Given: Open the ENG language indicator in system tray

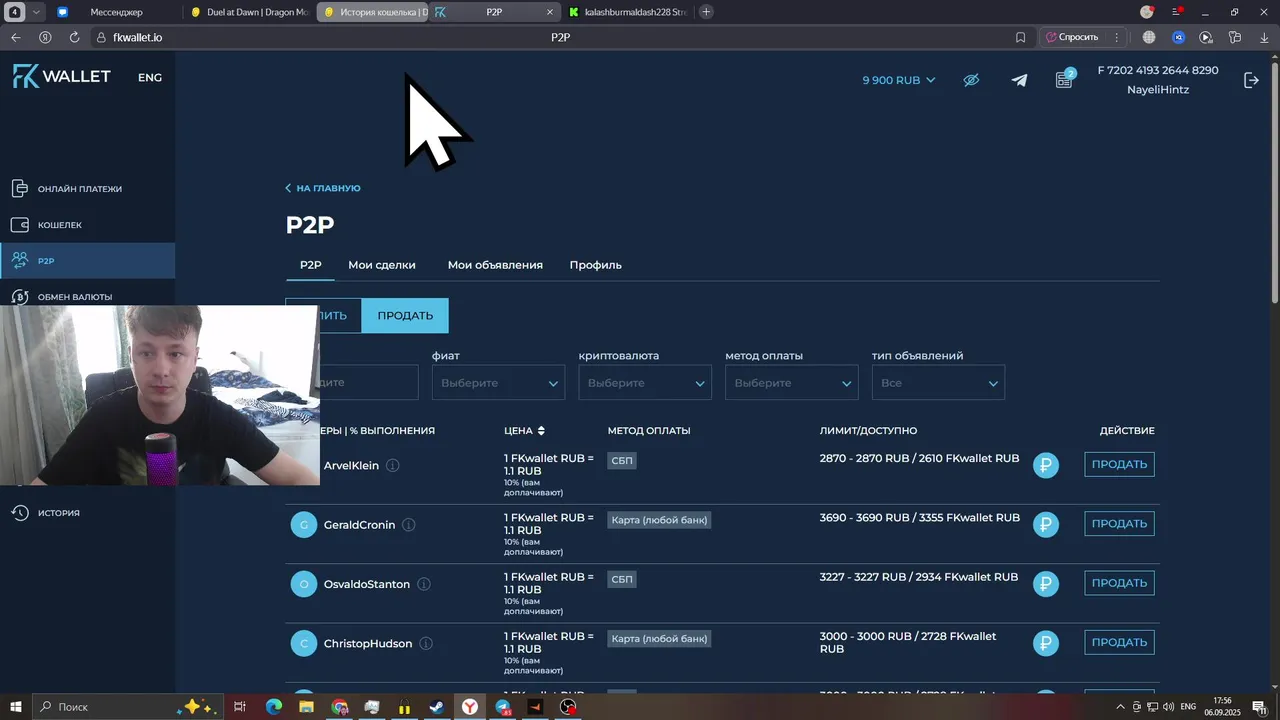Looking at the screenshot, I should point(1188,707).
